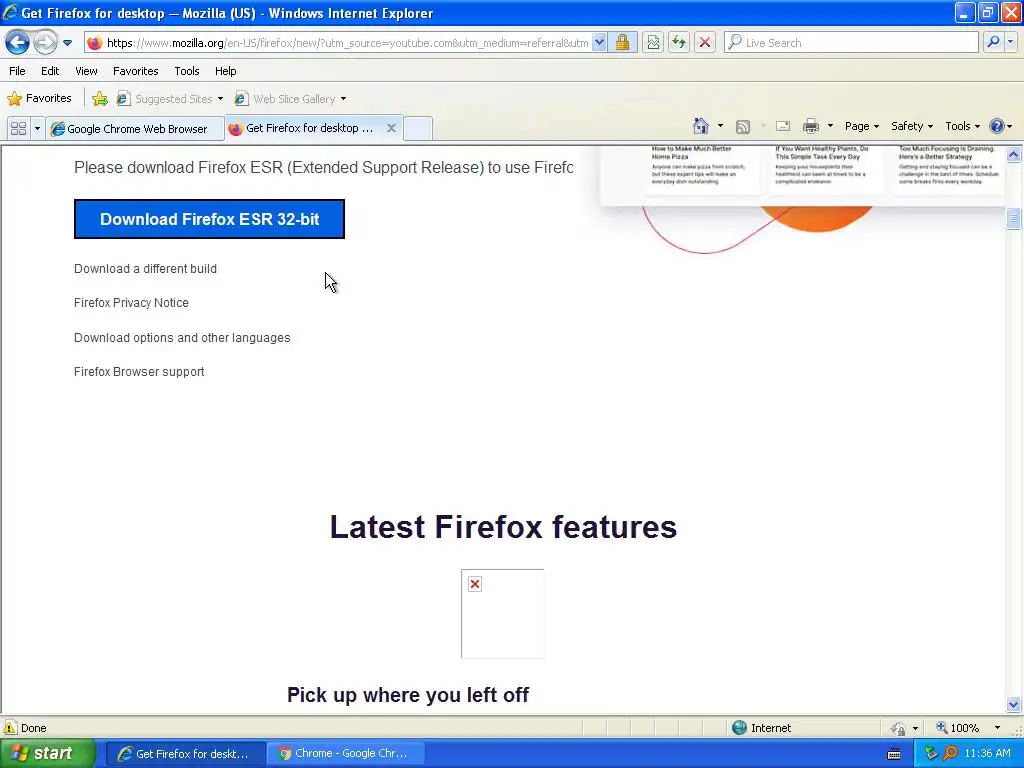The image size is (1024, 768).
Task: Switch to Google Chrome Web Browser tab
Action: 136,129
